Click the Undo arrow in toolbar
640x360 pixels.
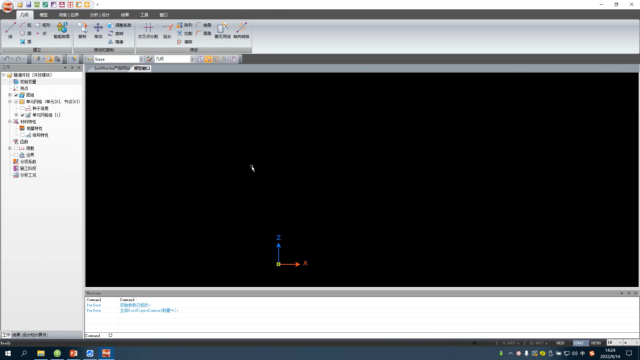coord(7,59)
